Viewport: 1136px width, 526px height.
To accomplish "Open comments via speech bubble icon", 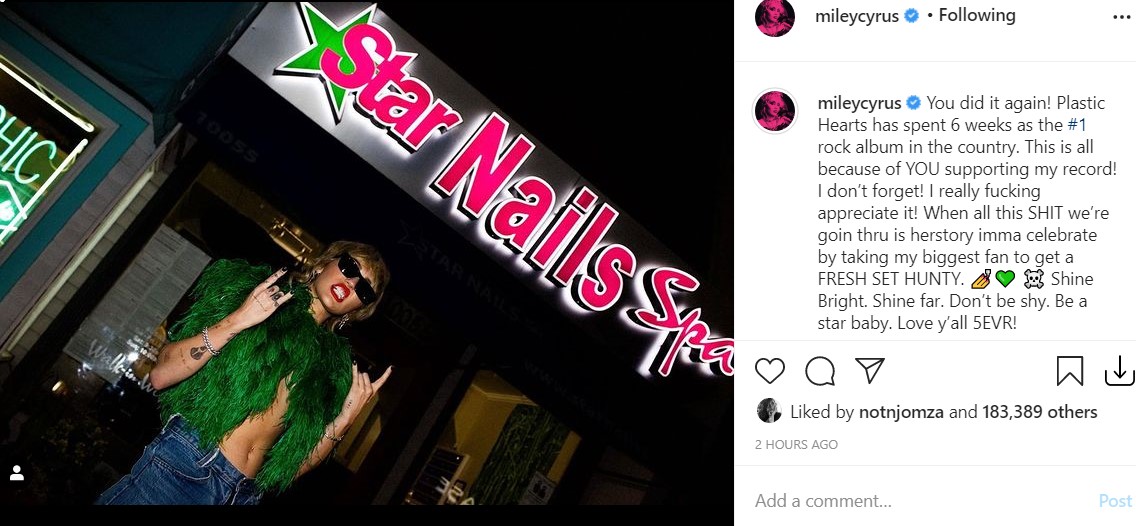I will (819, 370).
